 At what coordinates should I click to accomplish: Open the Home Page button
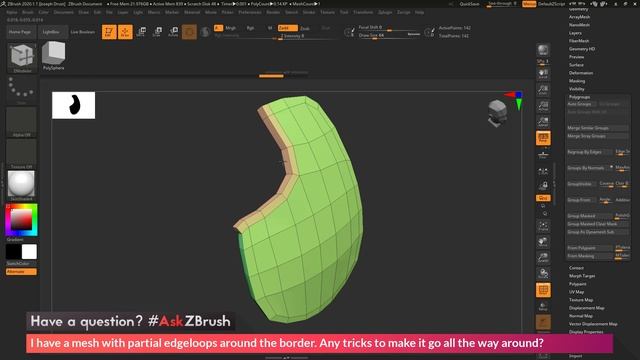[x=21, y=32]
